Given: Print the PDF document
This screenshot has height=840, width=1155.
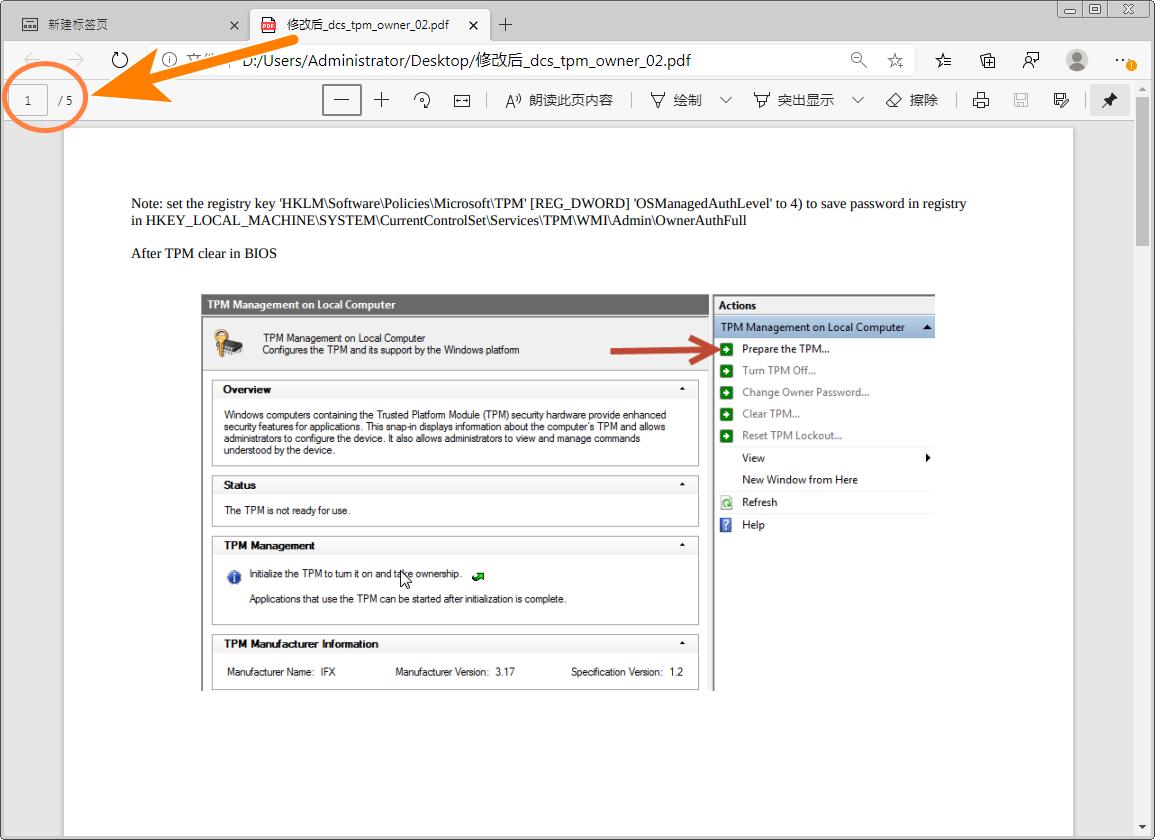Looking at the screenshot, I should (x=980, y=100).
